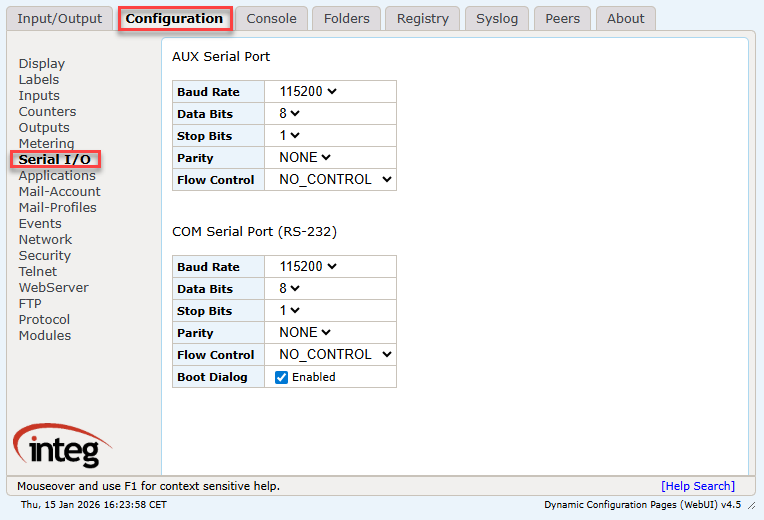Select Mail-Account in the sidebar
The image size is (764, 520).
tap(59, 192)
